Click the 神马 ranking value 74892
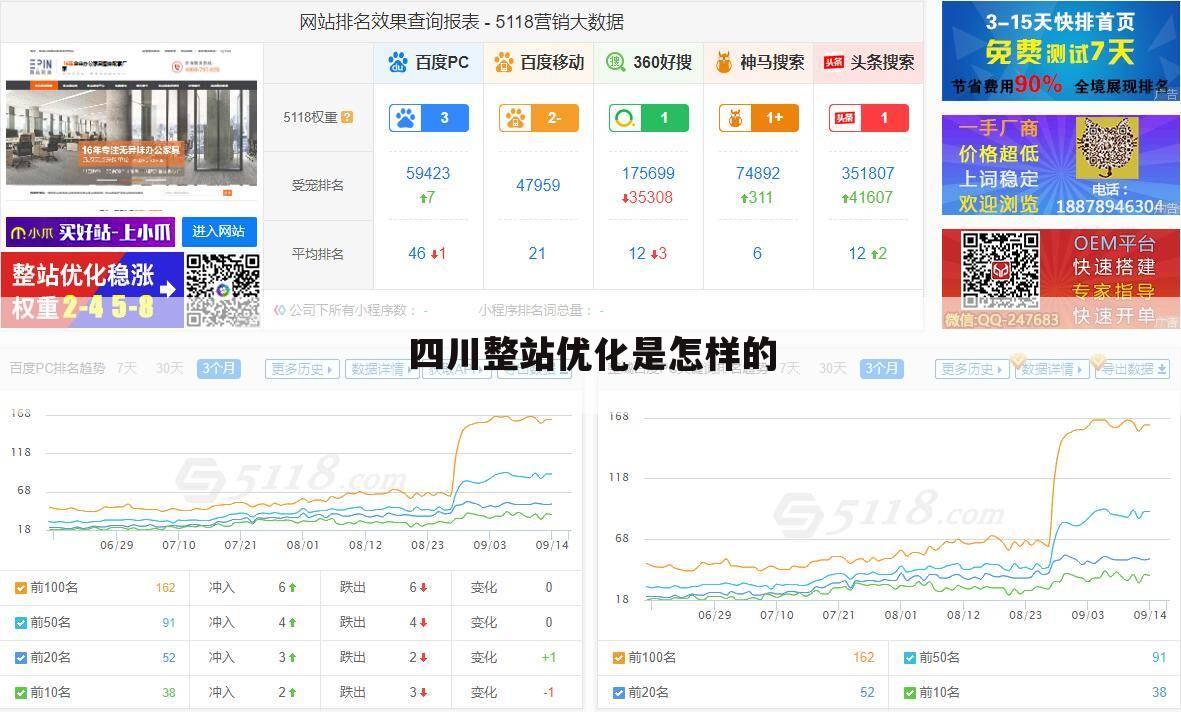This screenshot has width=1181, height=712. (758, 173)
